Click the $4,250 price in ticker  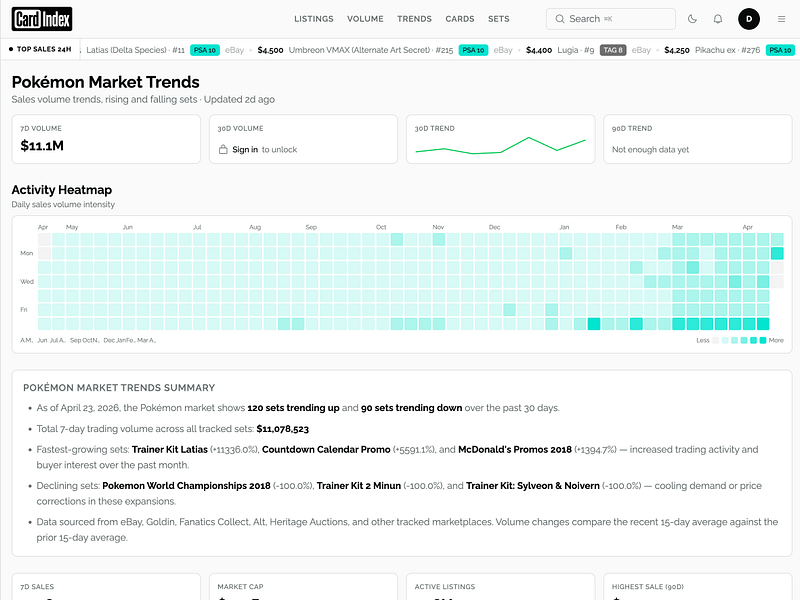click(677, 50)
